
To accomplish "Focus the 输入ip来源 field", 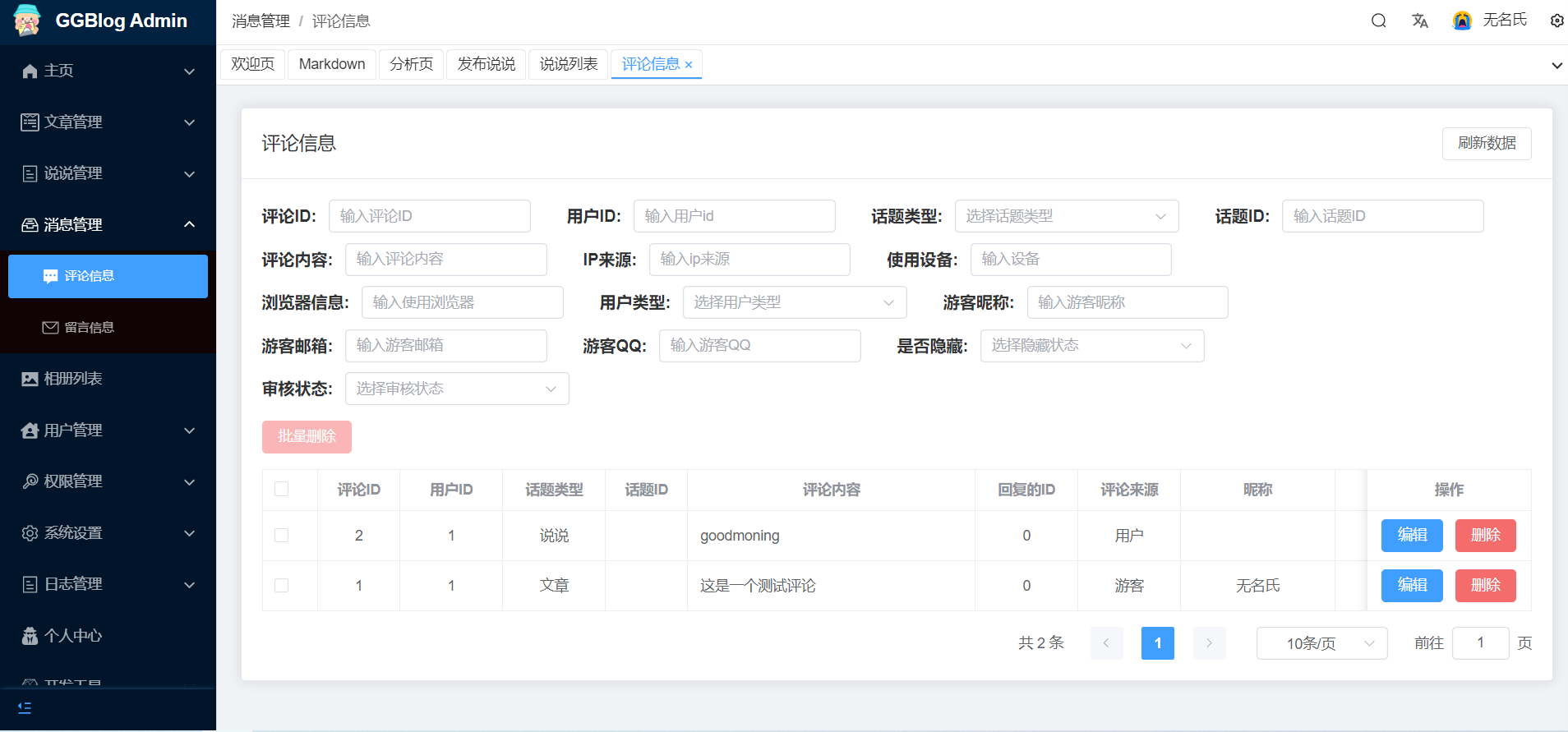I will tap(749, 260).
